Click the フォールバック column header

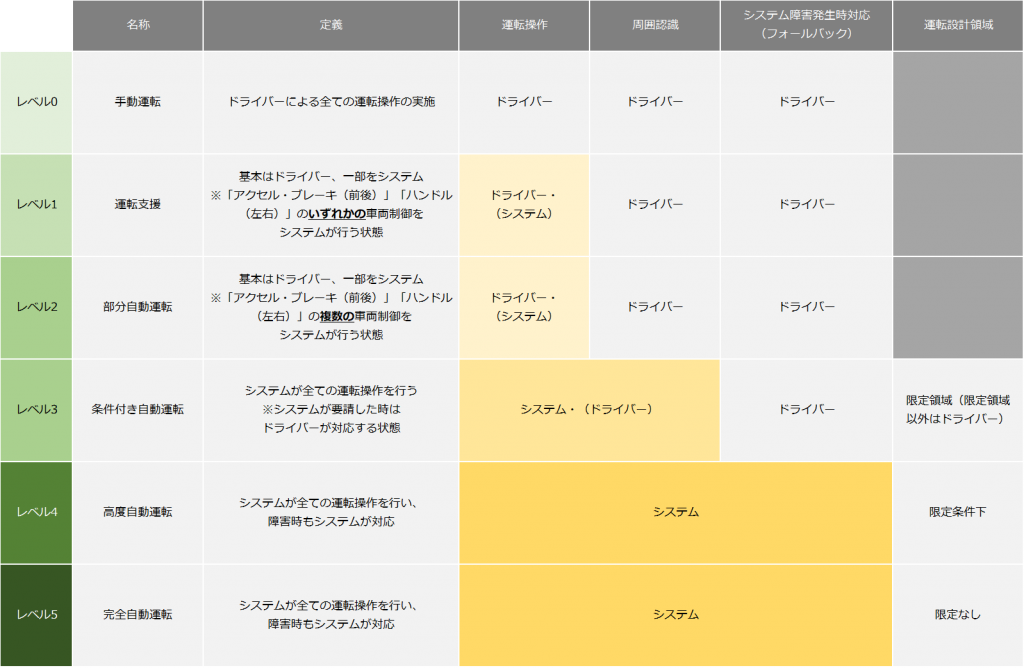806,25
